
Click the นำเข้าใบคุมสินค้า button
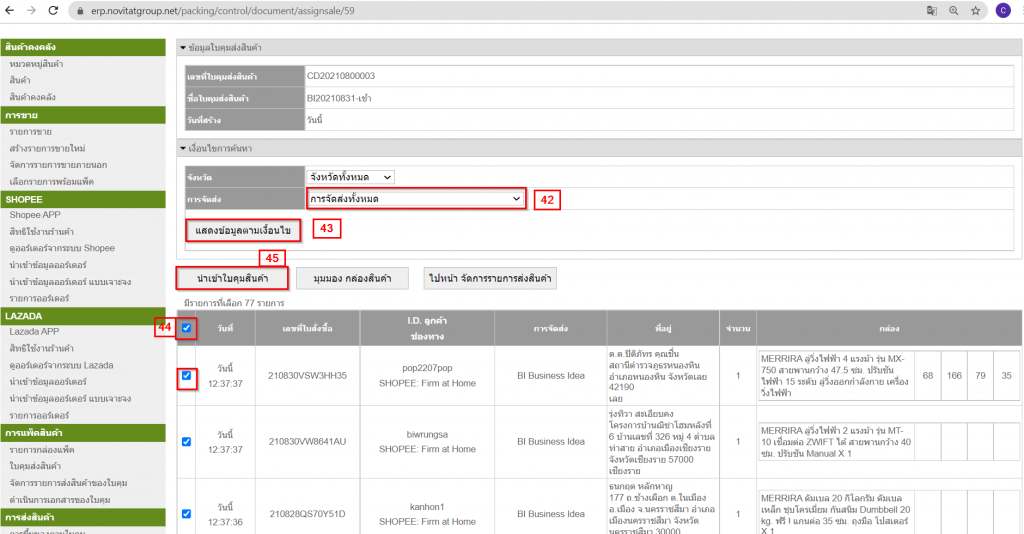coord(233,277)
